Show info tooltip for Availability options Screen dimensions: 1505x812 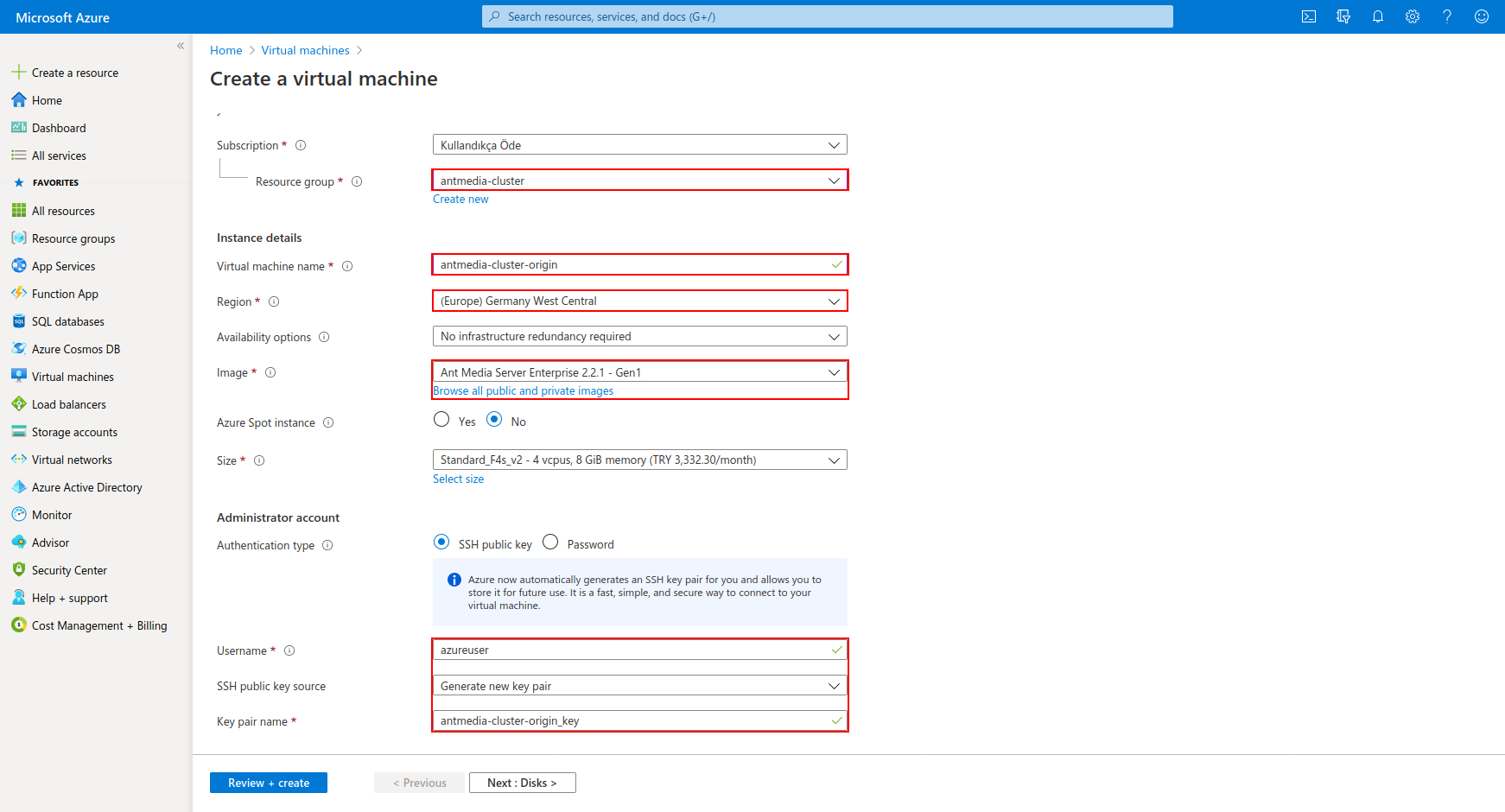324,337
